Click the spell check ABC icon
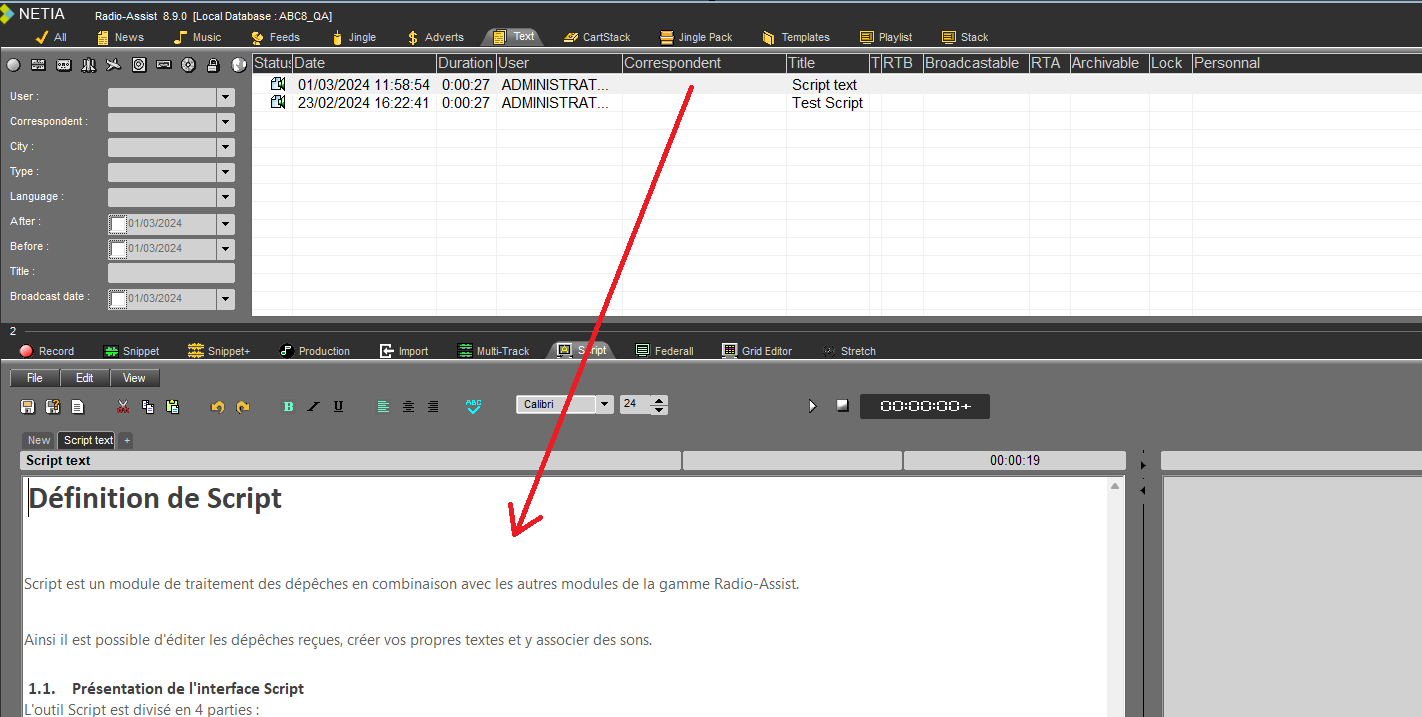 (x=473, y=406)
